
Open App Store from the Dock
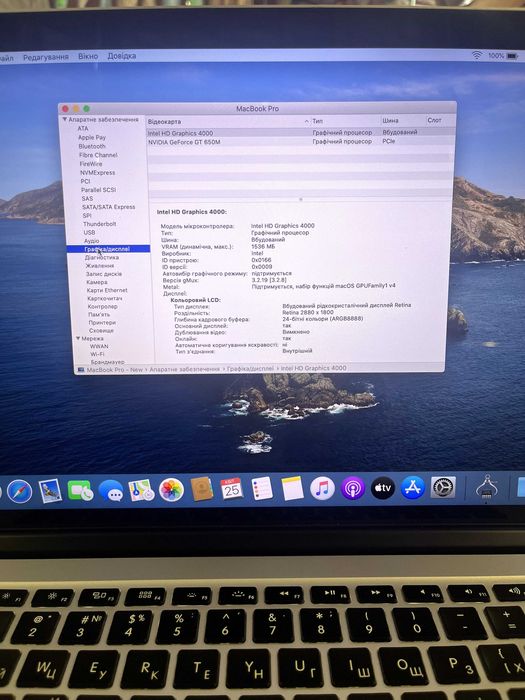pos(413,487)
